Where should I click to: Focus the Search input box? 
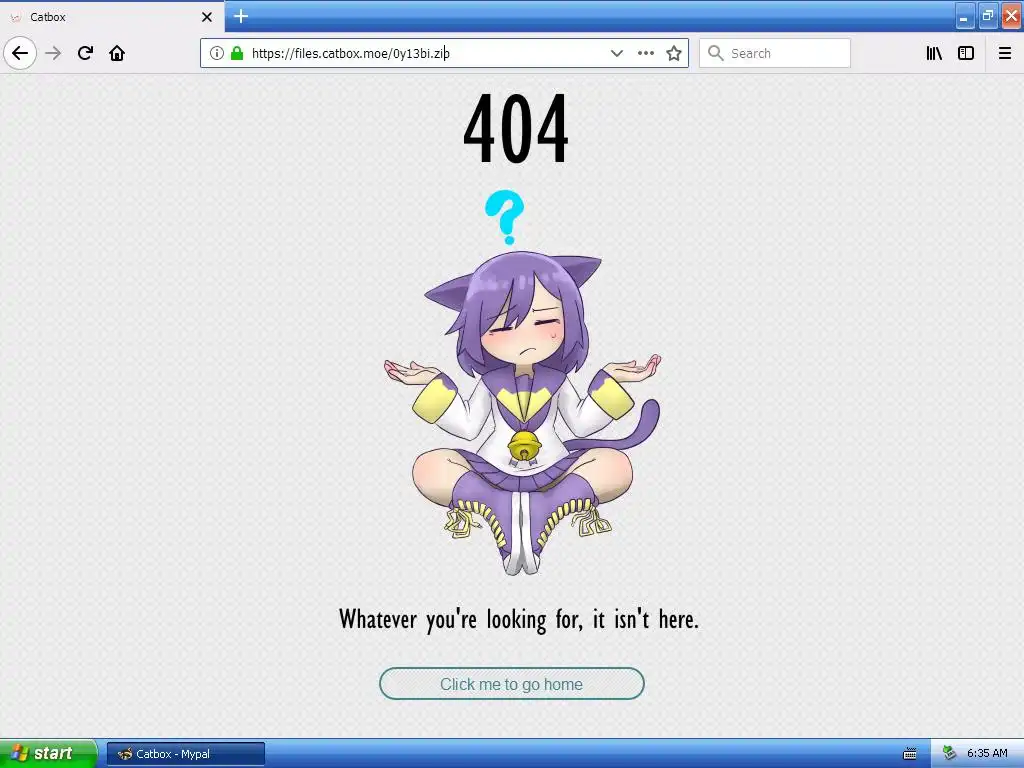click(x=775, y=53)
